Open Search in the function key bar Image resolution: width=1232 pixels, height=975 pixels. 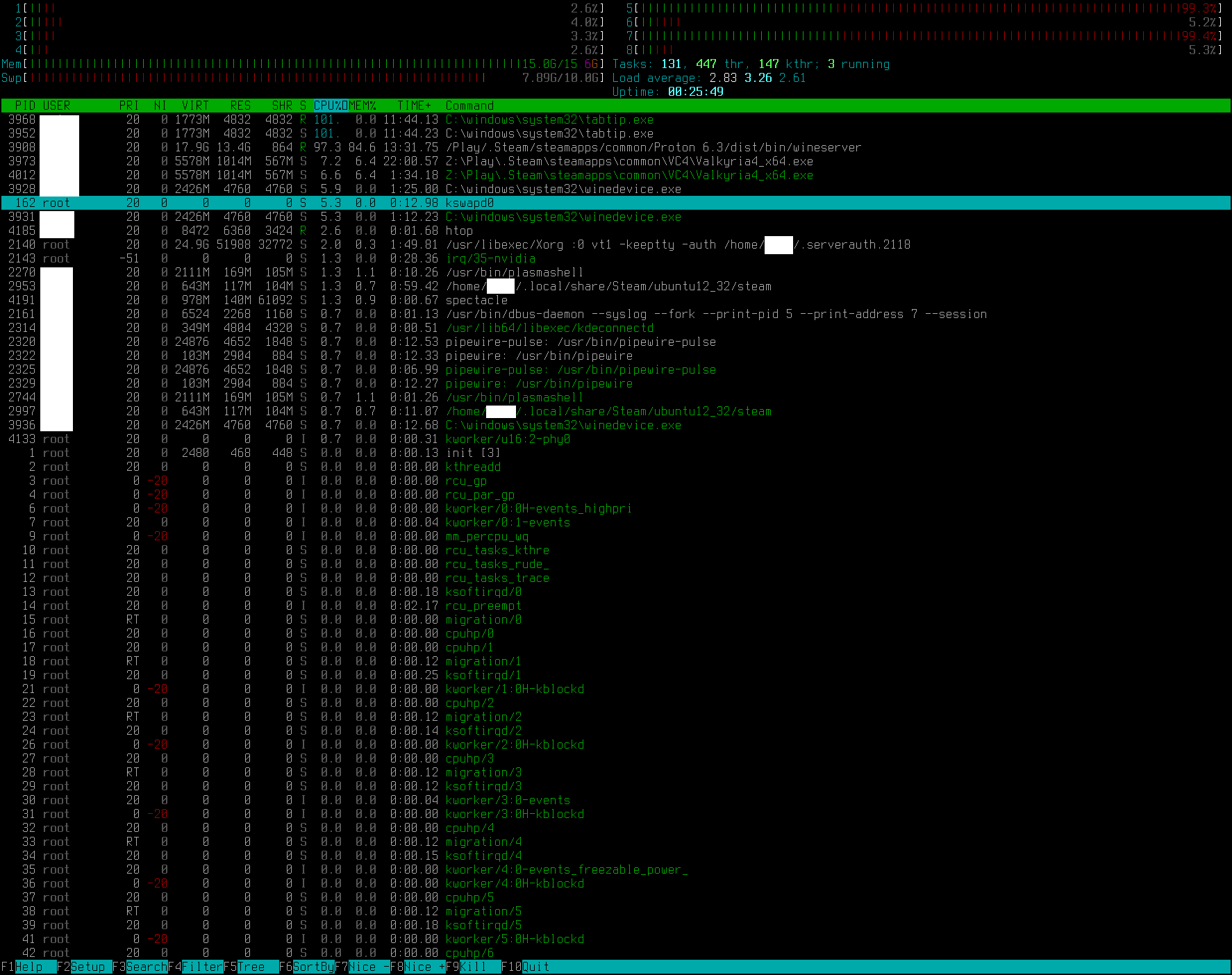pos(140,967)
